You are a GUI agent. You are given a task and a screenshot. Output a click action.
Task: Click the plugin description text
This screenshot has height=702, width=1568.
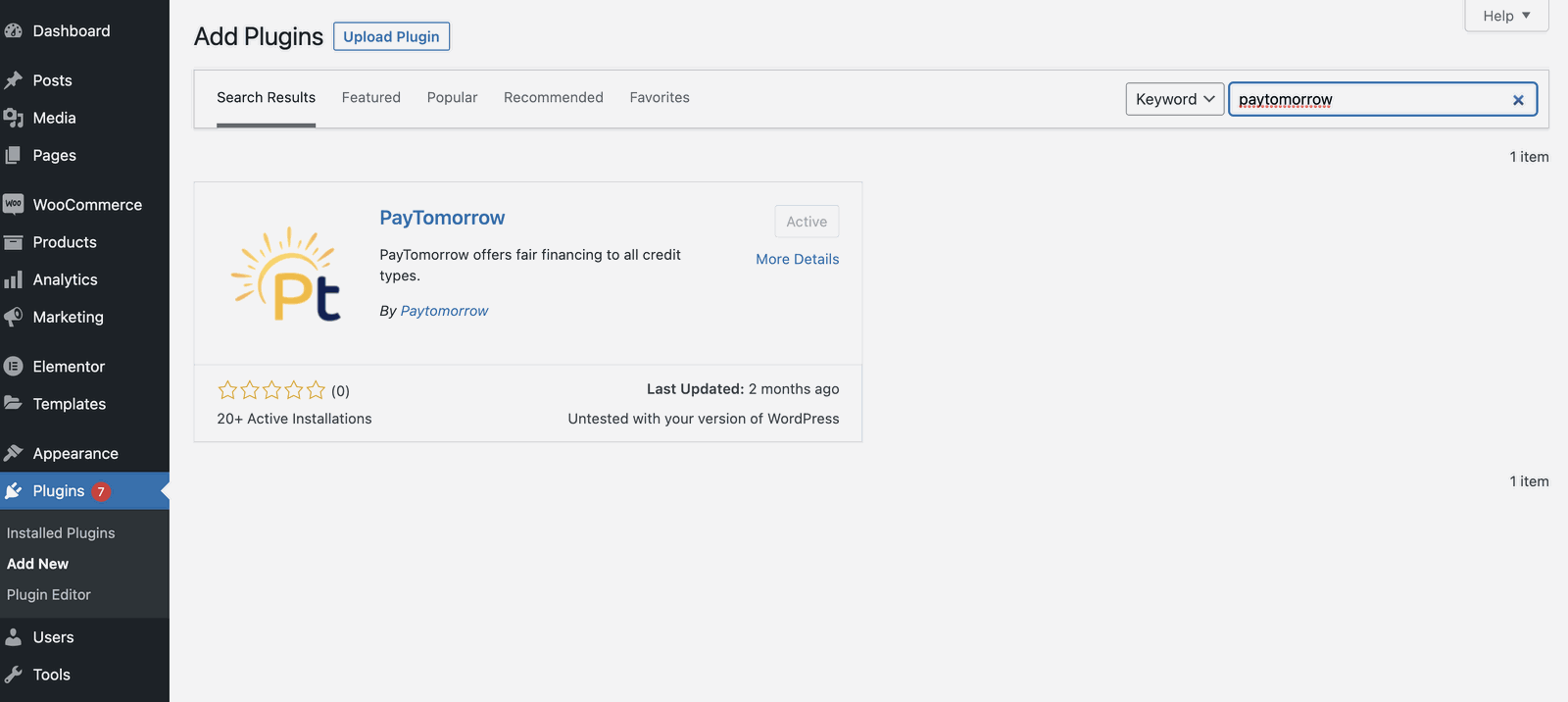point(530,265)
